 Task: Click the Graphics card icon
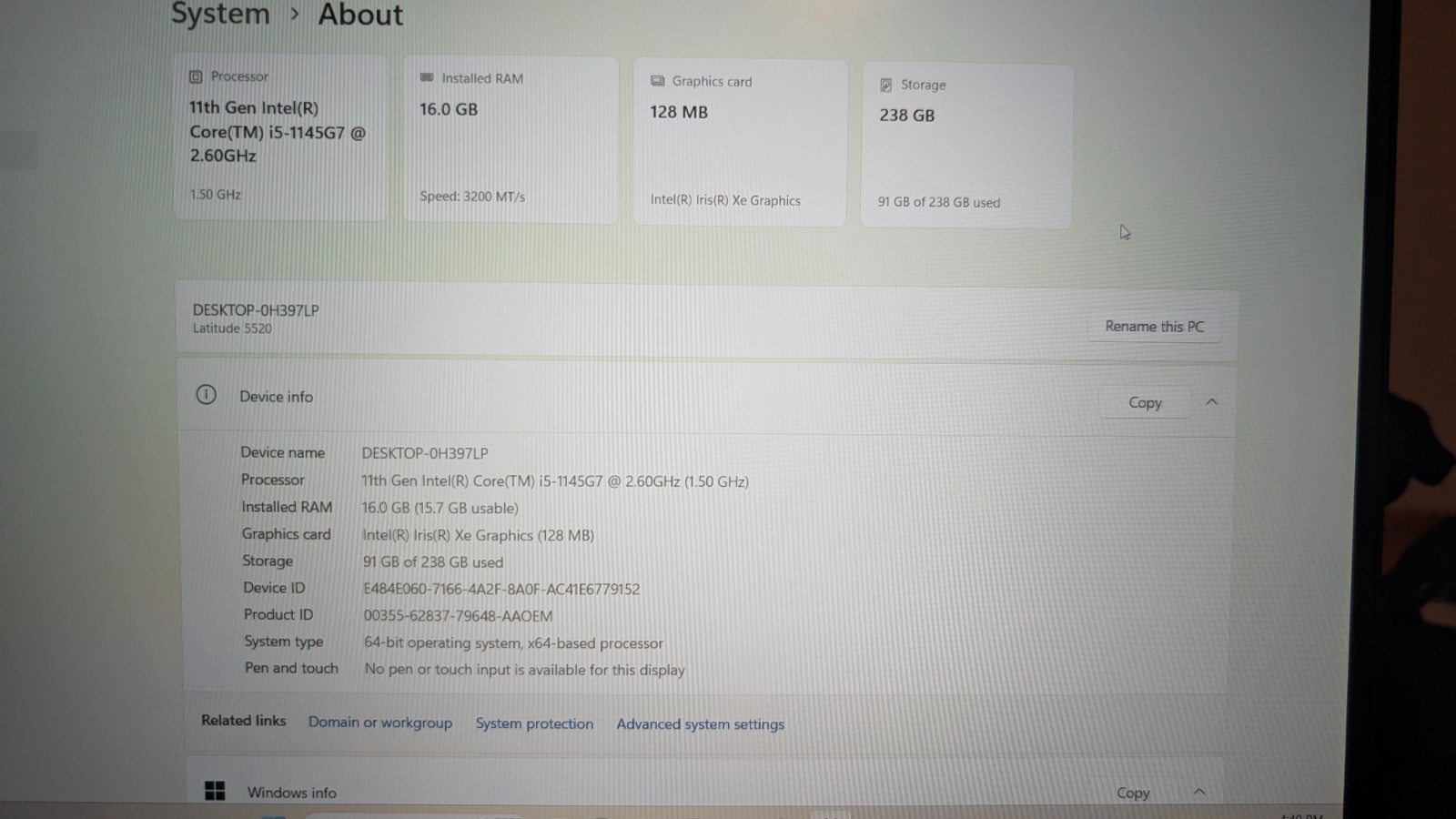click(657, 81)
